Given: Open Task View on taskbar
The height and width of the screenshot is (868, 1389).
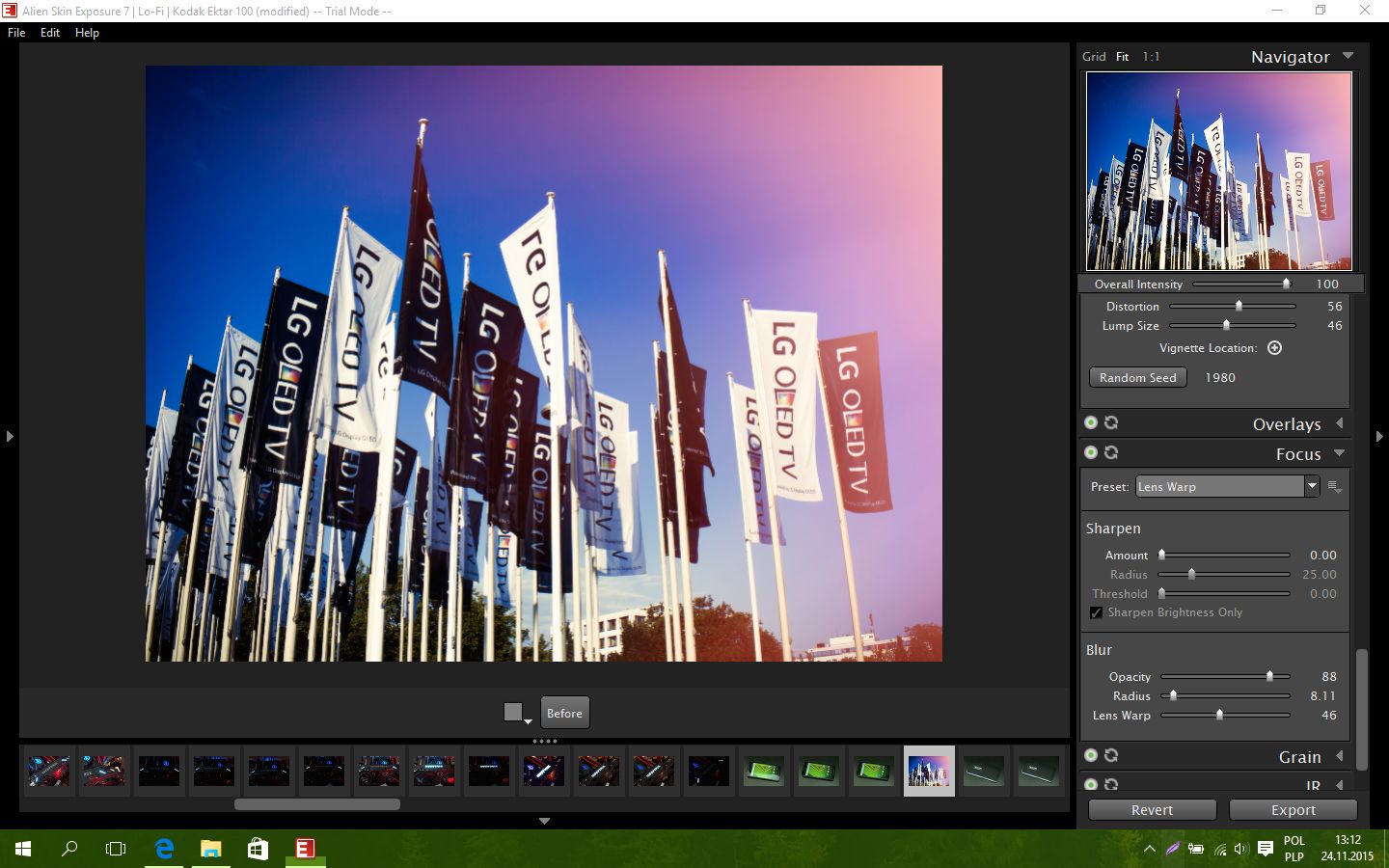Looking at the screenshot, I should (116, 849).
